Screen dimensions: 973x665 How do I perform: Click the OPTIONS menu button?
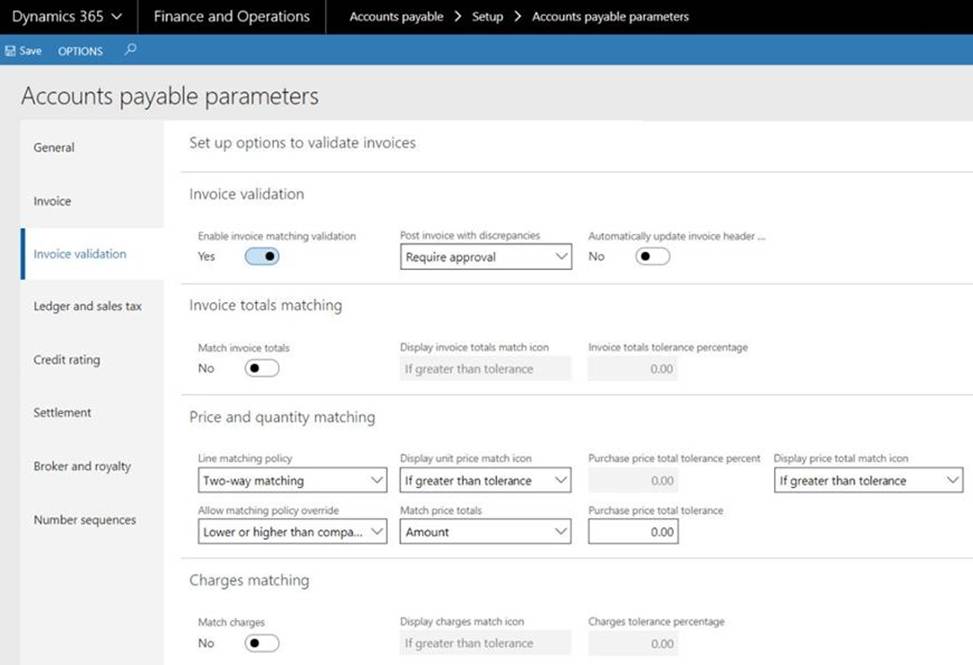80,51
